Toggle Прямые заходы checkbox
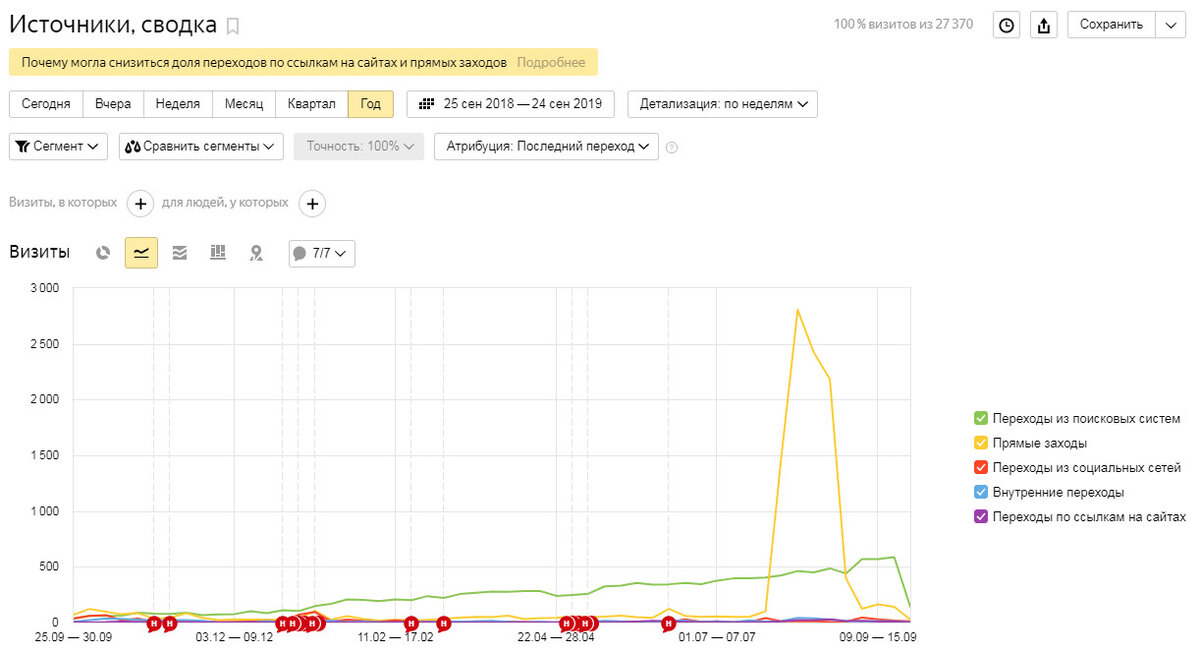The image size is (1200, 654). click(x=981, y=443)
